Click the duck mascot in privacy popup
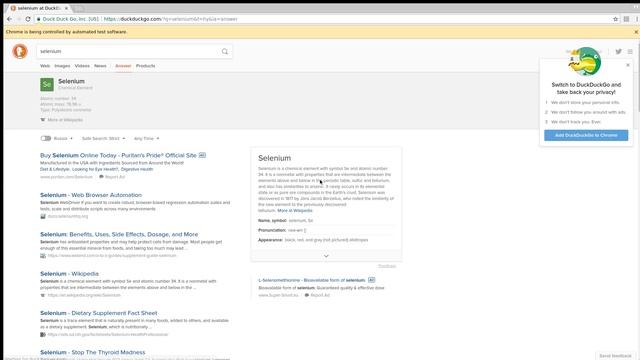640x360 pixels. point(585,61)
